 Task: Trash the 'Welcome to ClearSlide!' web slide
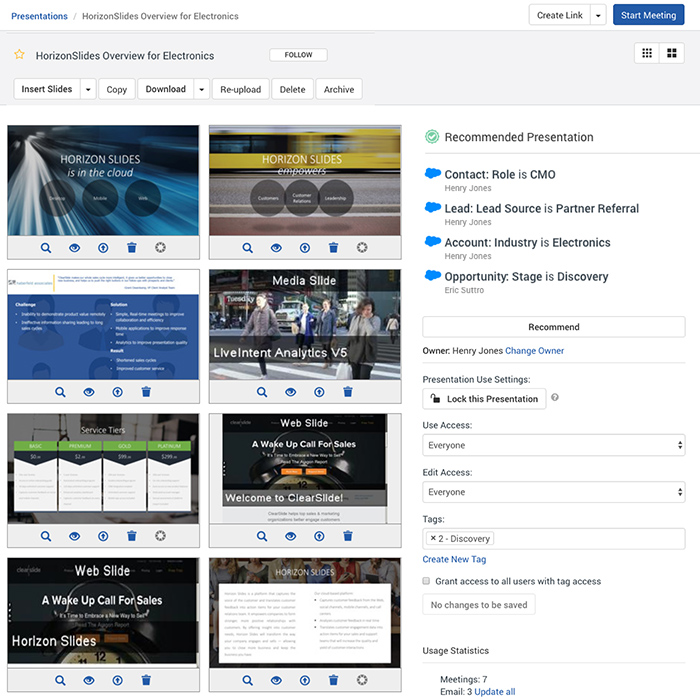(x=348, y=536)
